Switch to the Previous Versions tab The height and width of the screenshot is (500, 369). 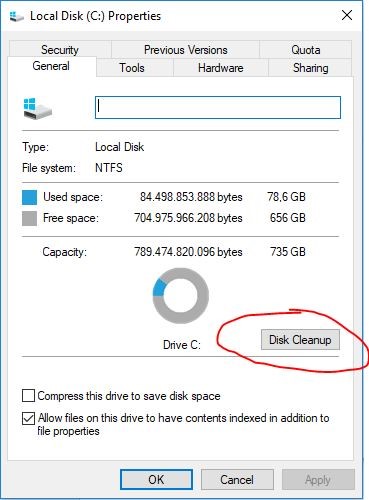(x=185, y=50)
